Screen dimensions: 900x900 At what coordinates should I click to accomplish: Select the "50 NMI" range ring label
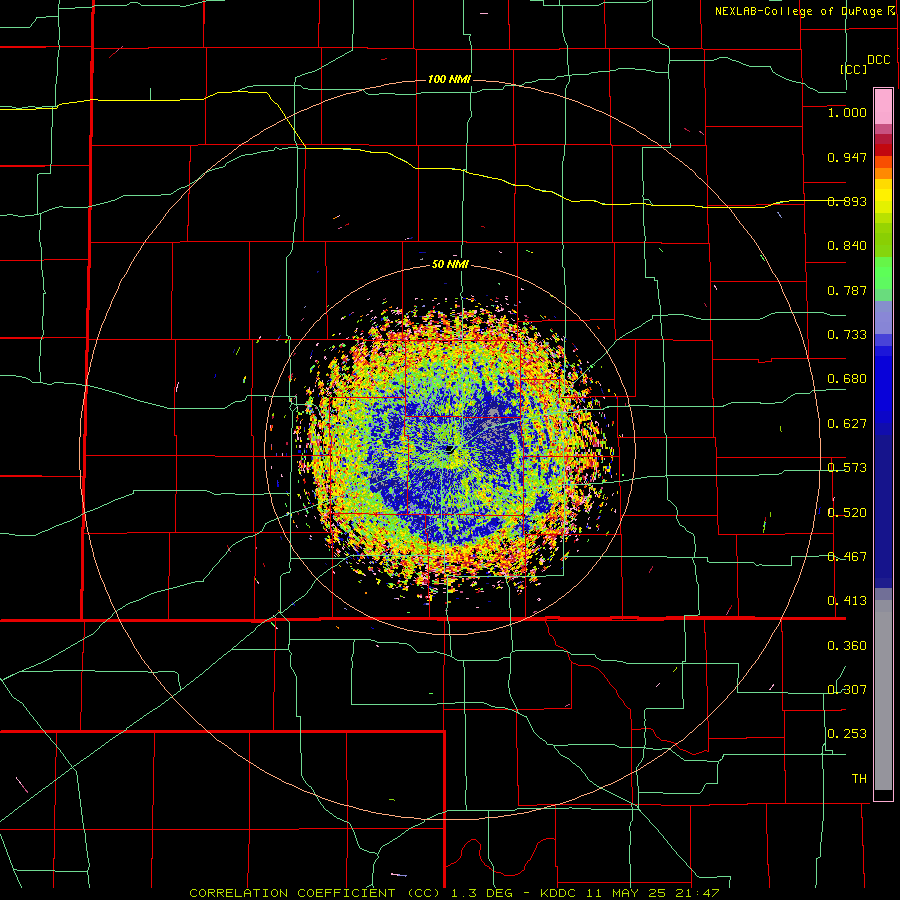(x=450, y=265)
